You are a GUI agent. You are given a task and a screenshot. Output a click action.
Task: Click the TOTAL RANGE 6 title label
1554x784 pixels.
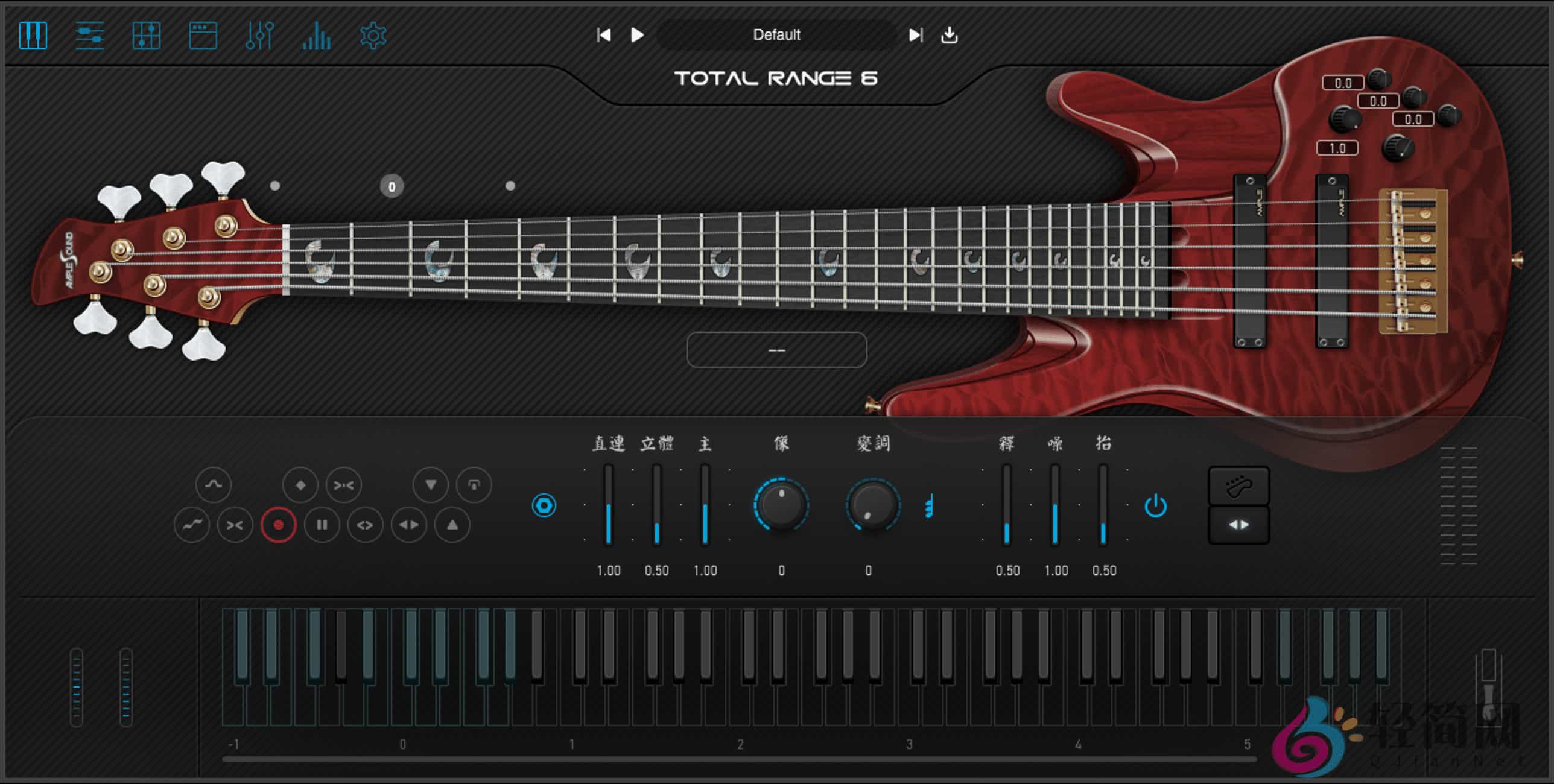(x=776, y=77)
